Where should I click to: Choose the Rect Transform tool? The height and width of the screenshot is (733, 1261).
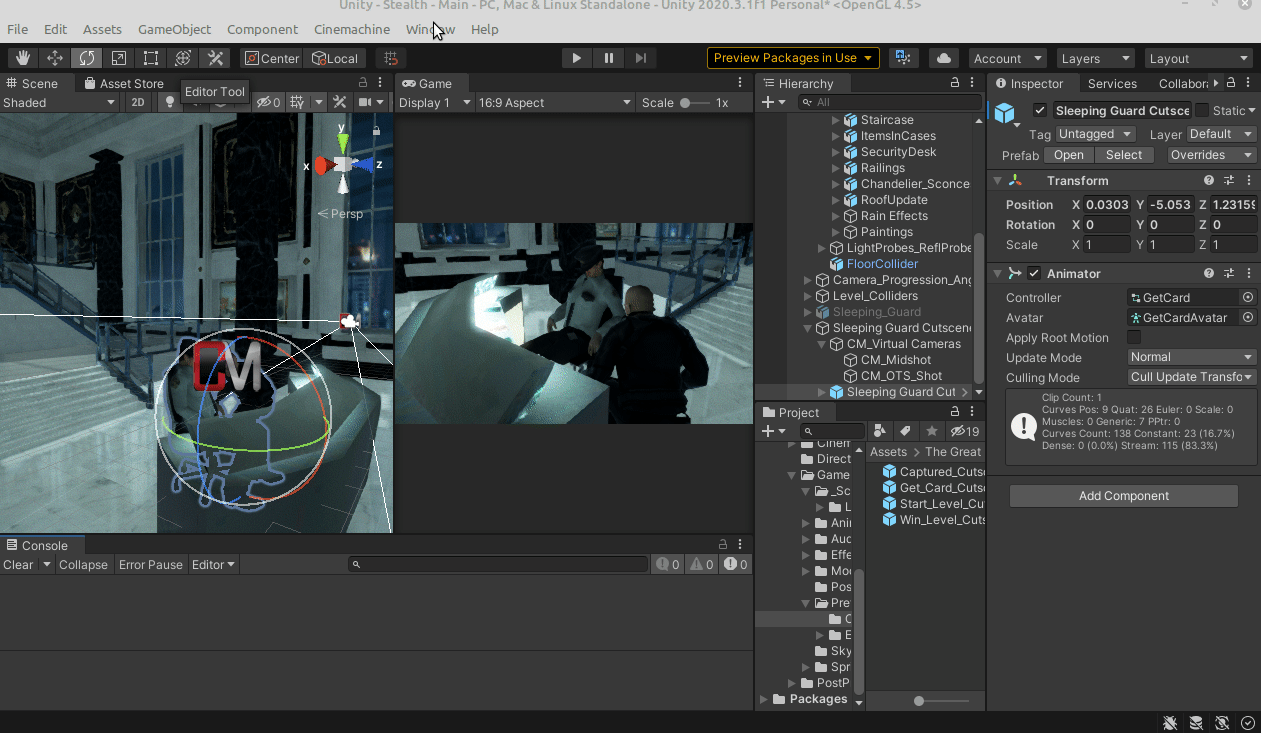[x=151, y=58]
